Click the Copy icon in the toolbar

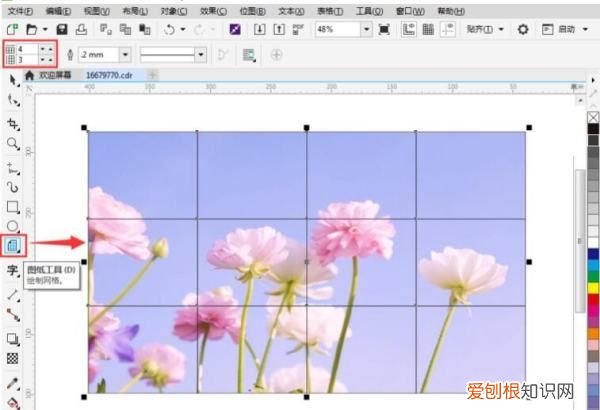125,29
